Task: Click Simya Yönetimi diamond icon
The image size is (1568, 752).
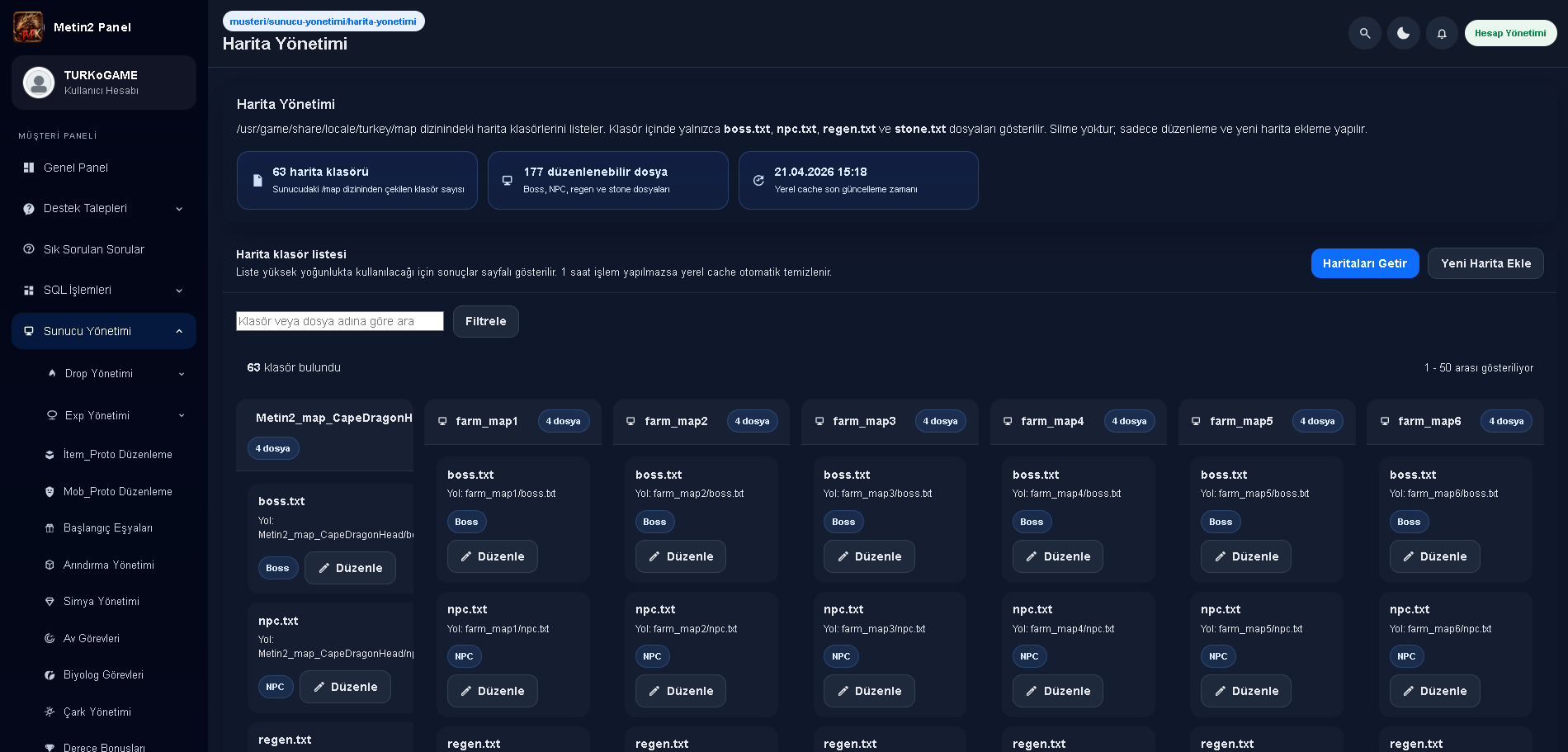Action: 50,602
